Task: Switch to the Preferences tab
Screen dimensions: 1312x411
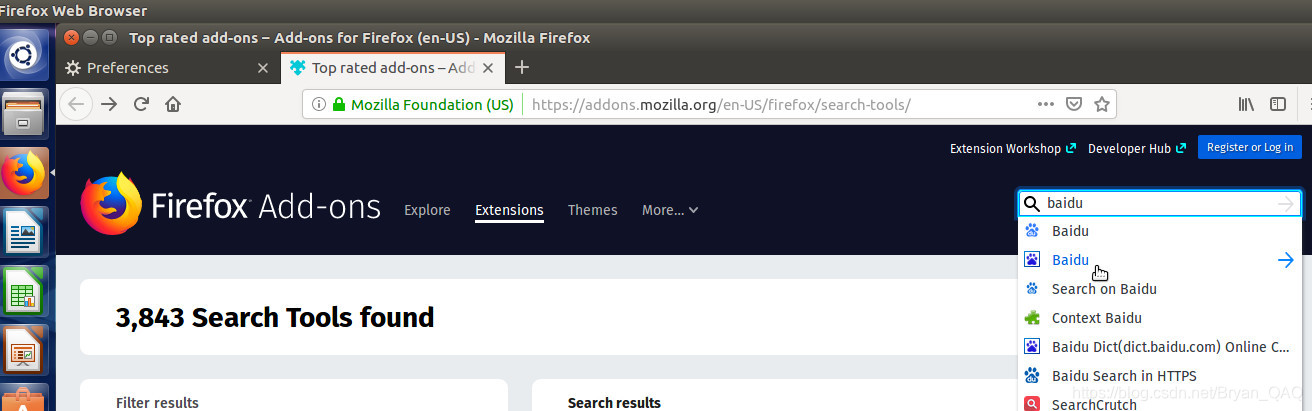Action: click(168, 68)
